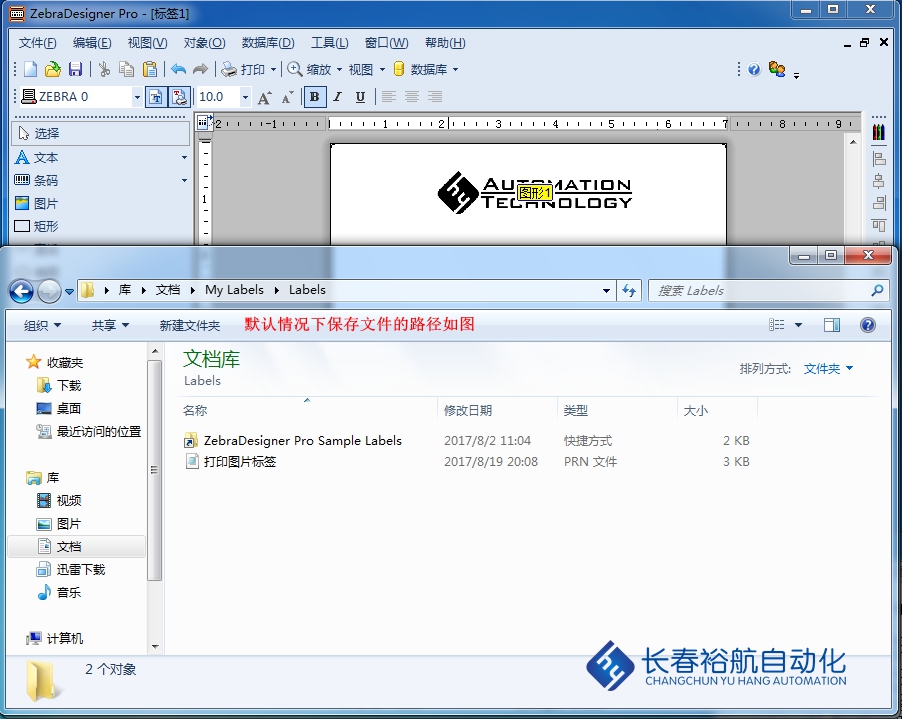Click the magnifier zoom icon
Image resolution: width=902 pixels, height=719 pixels.
pyautogui.click(x=295, y=70)
